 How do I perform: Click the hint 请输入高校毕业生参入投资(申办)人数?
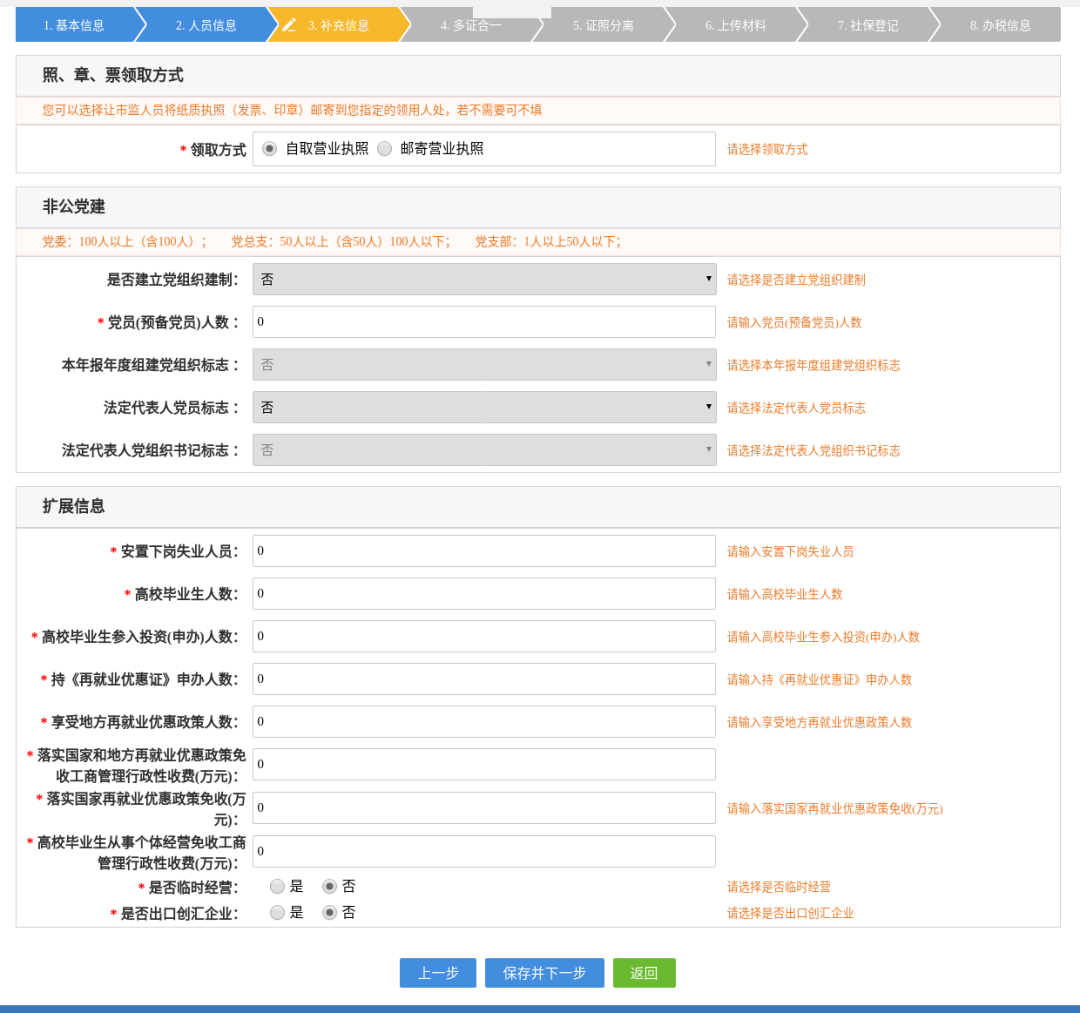pos(823,637)
